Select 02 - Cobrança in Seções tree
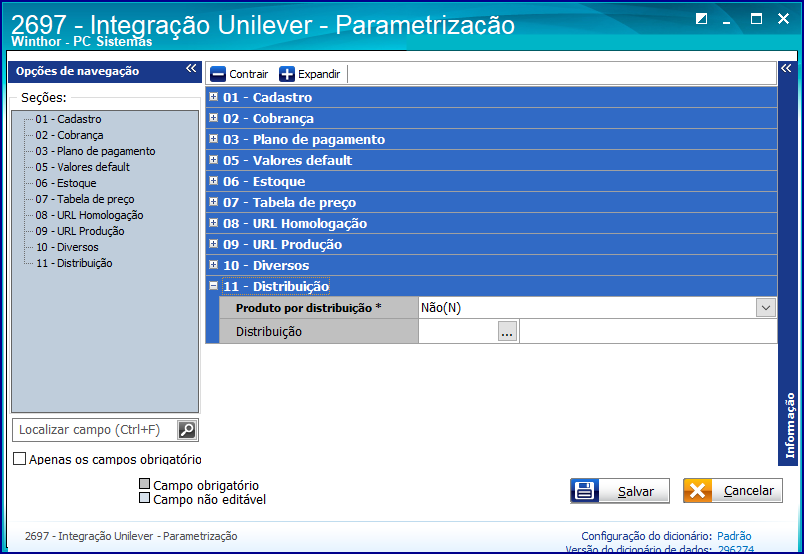This screenshot has width=804, height=554. [x=69, y=135]
